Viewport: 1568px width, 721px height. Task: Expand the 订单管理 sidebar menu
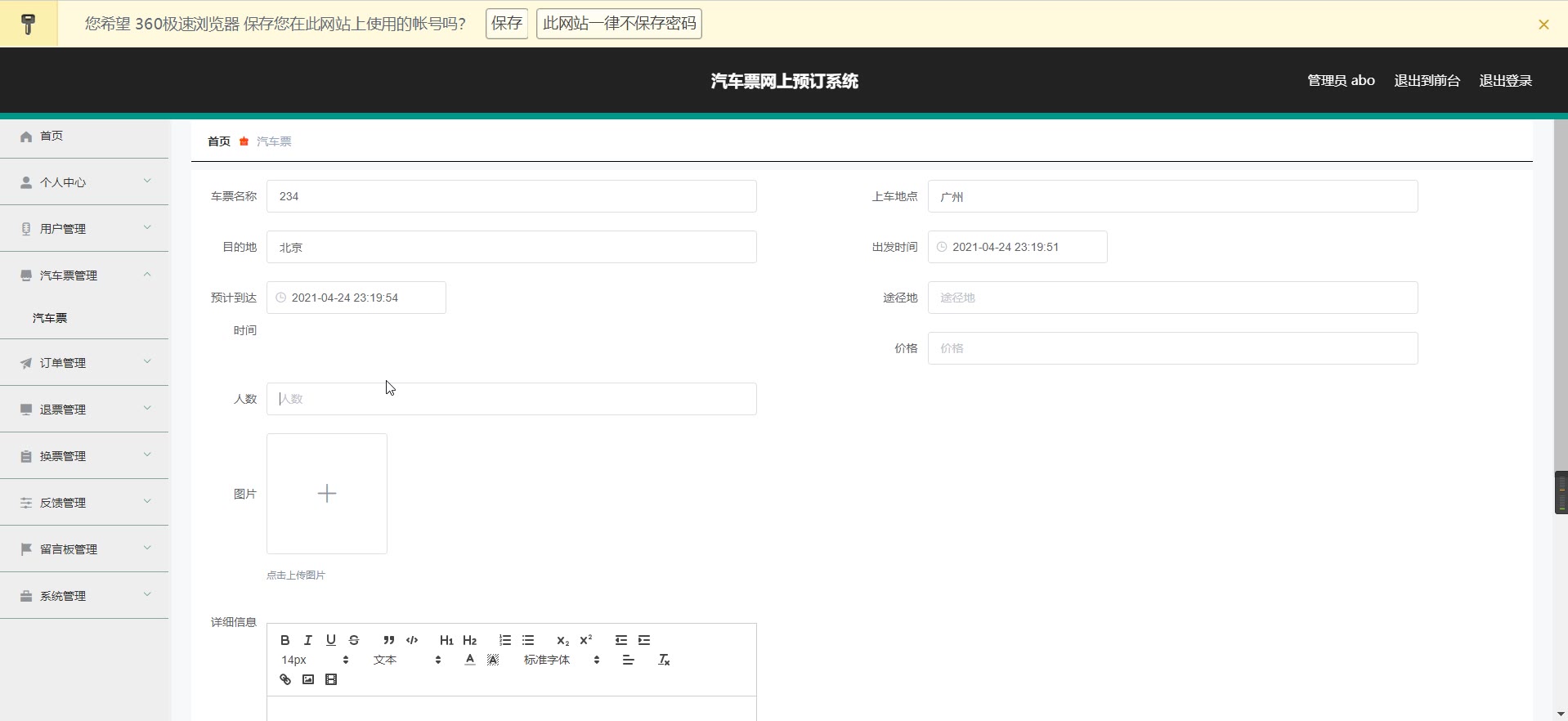click(x=84, y=362)
